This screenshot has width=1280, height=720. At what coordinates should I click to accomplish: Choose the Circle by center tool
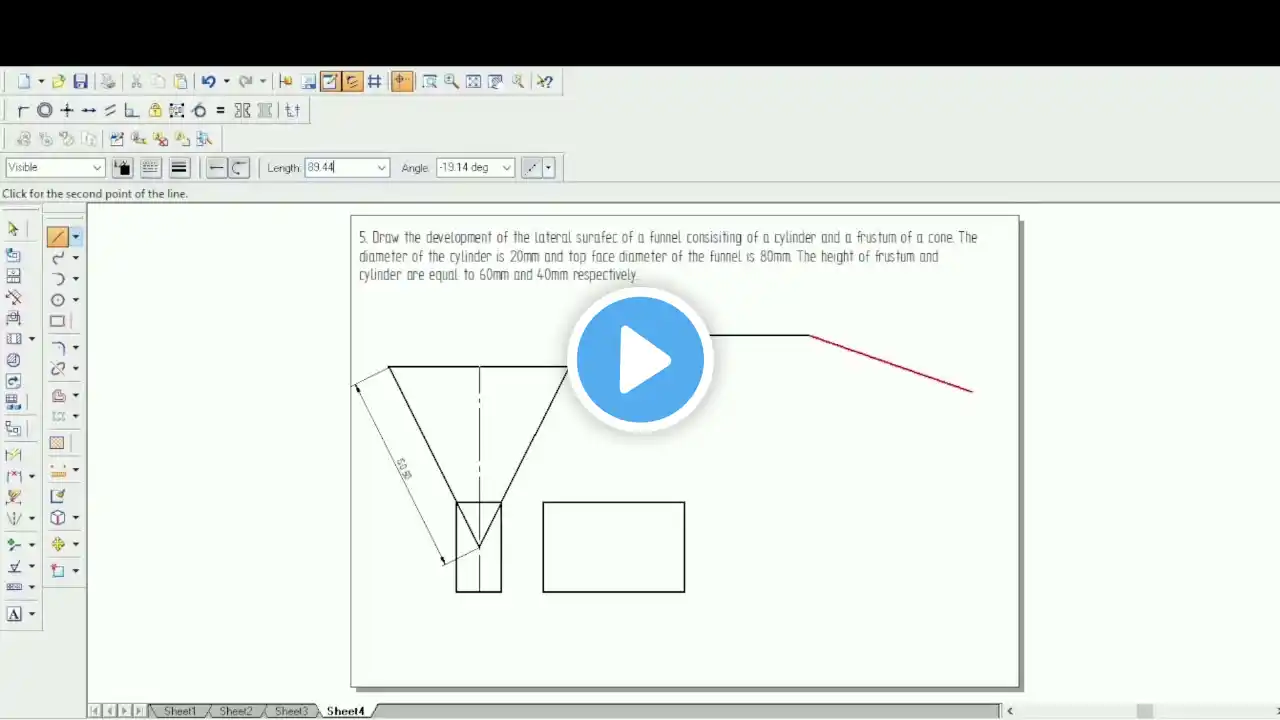coord(58,300)
